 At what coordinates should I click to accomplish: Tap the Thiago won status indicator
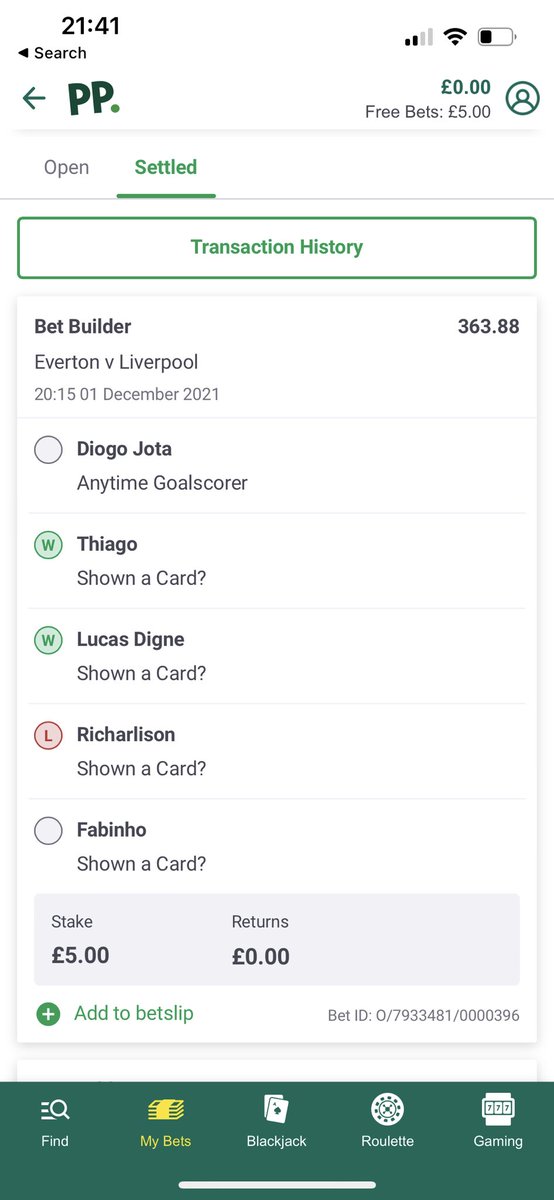tap(48, 545)
